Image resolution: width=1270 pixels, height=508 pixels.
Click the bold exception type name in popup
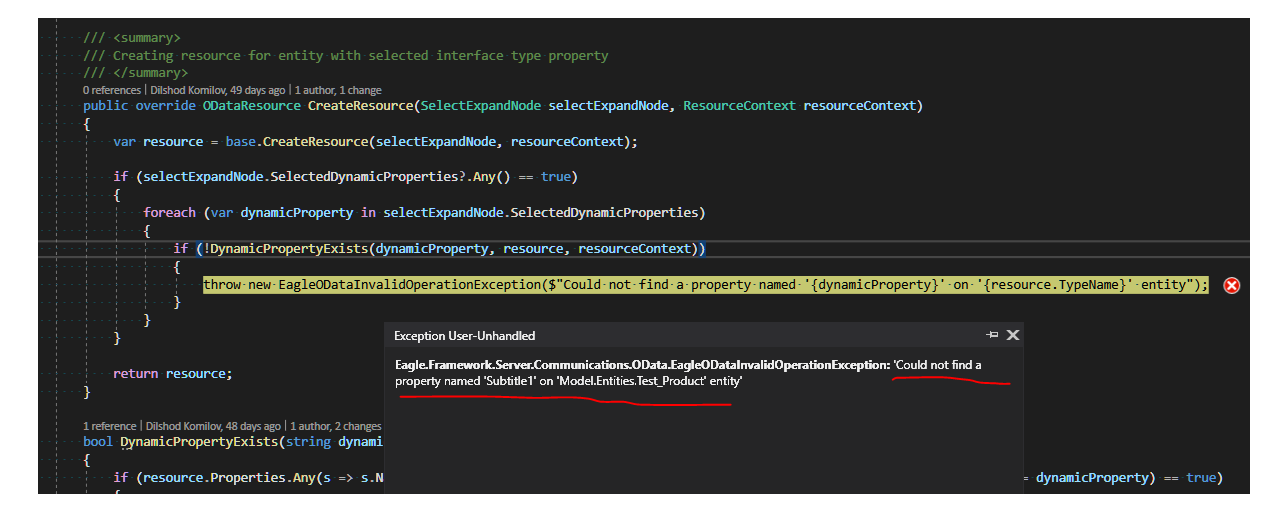[641, 365]
